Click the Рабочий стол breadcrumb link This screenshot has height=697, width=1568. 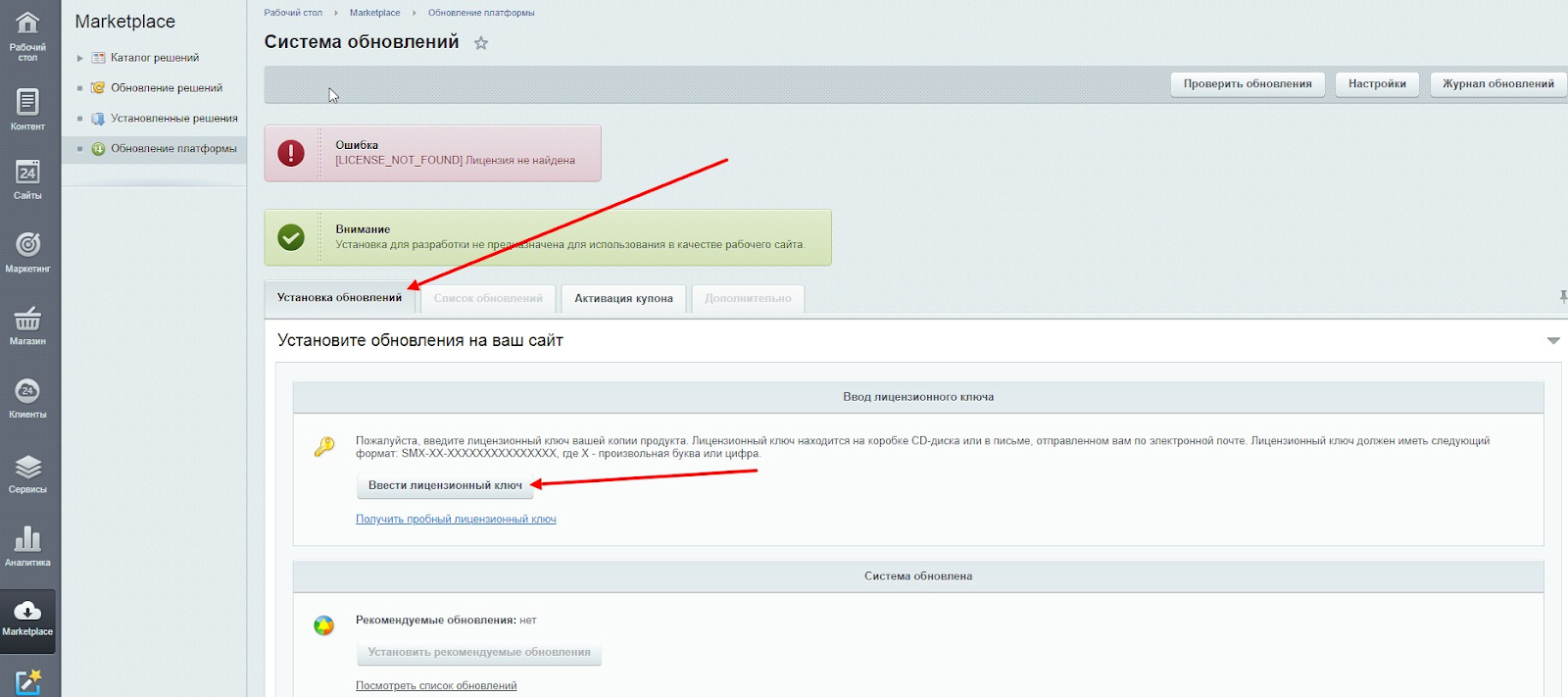point(293,13)
